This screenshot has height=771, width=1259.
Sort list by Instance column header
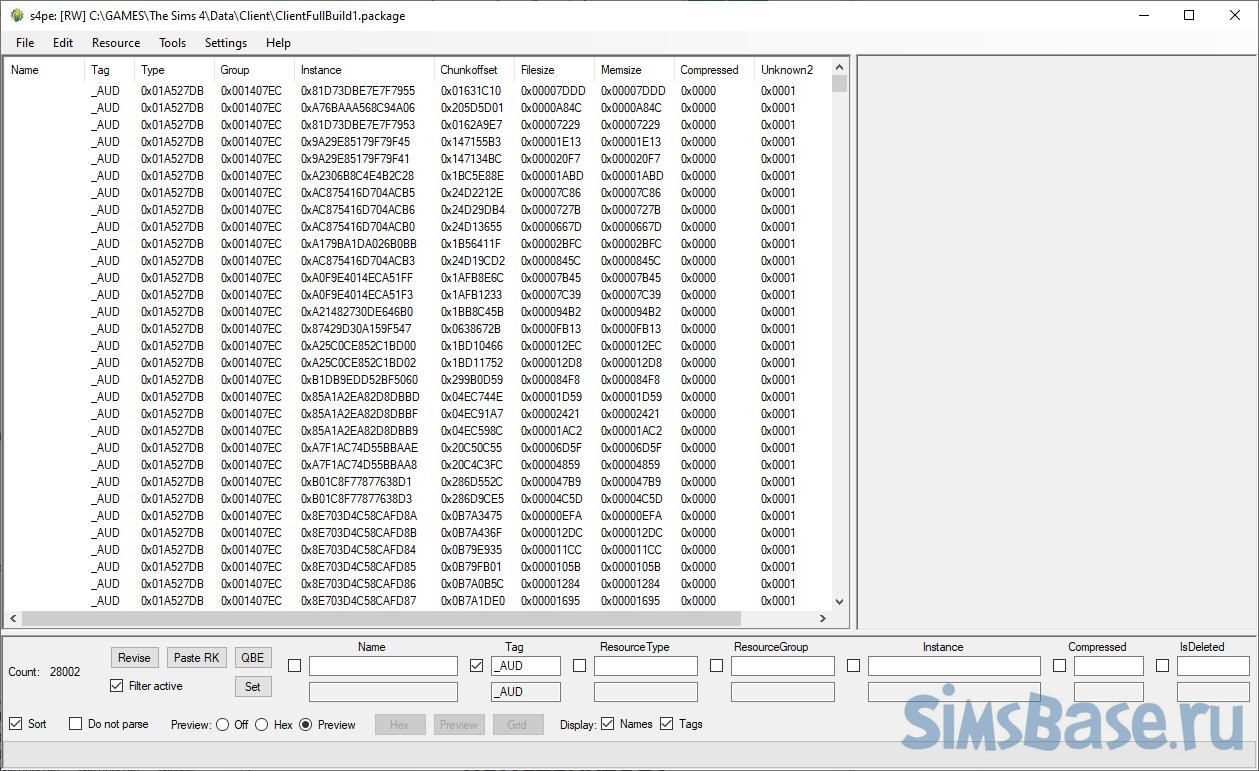tap(321, 70)
